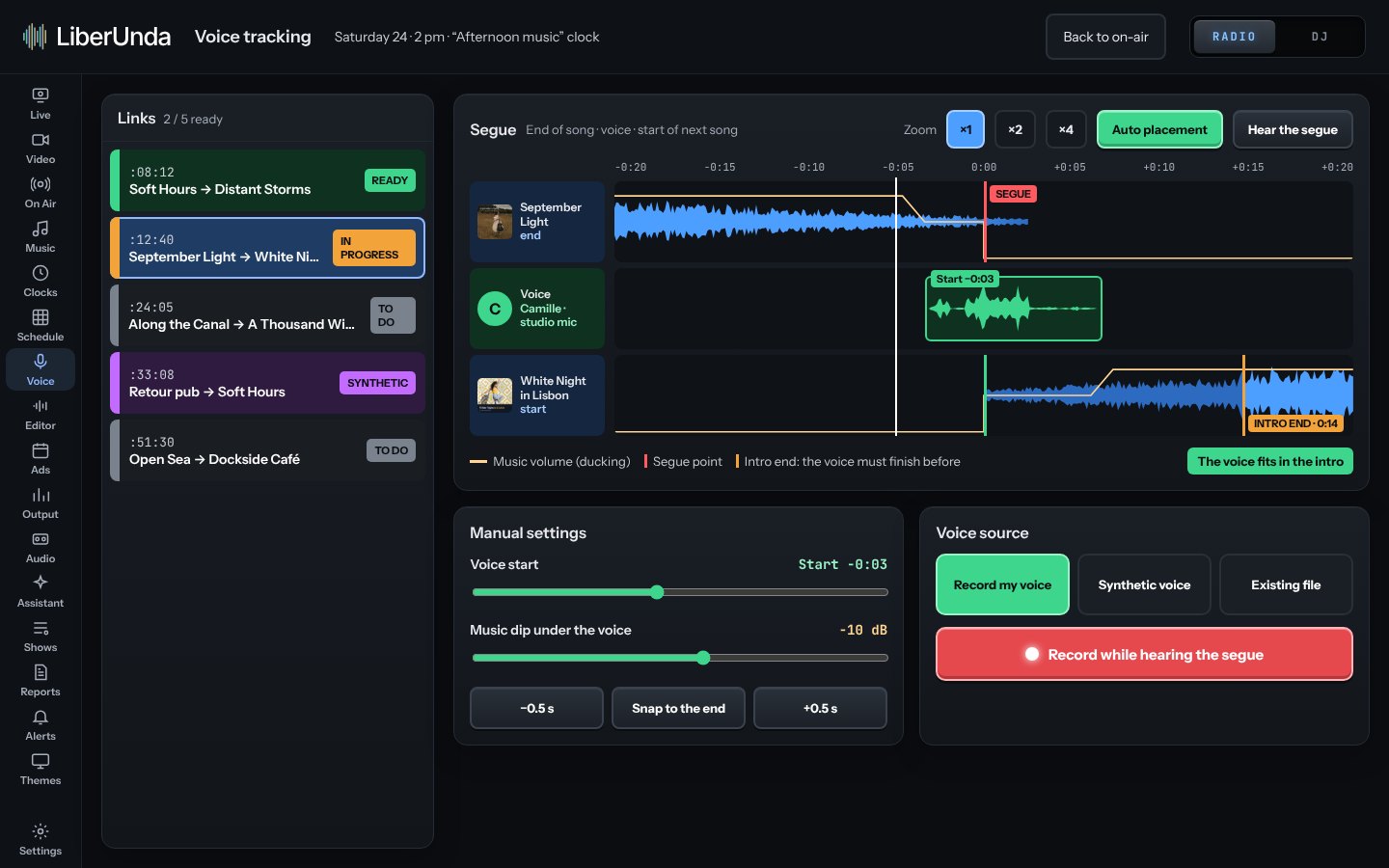Select link Retour pub → Soft Hours
This screenshot has width=1389, height=868.
(267, 383)
